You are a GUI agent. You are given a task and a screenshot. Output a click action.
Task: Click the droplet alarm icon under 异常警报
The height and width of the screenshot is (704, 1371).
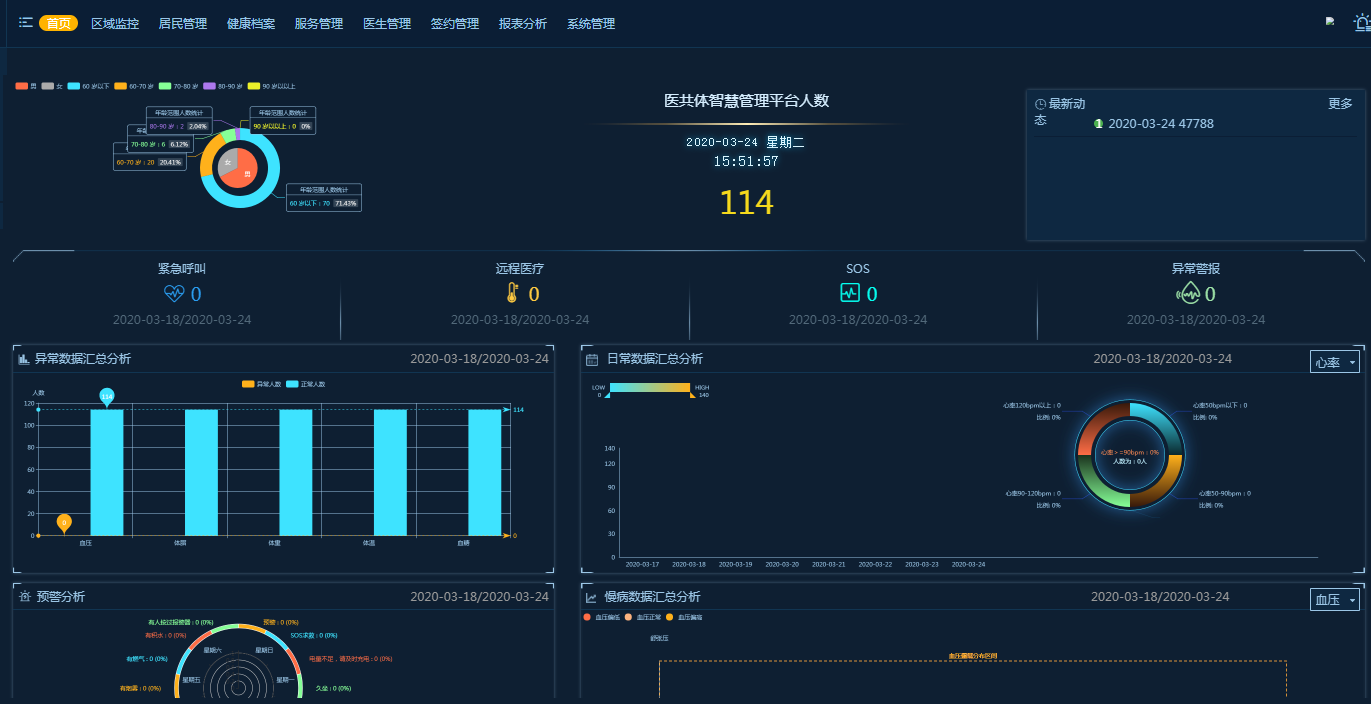(1188, 293)
